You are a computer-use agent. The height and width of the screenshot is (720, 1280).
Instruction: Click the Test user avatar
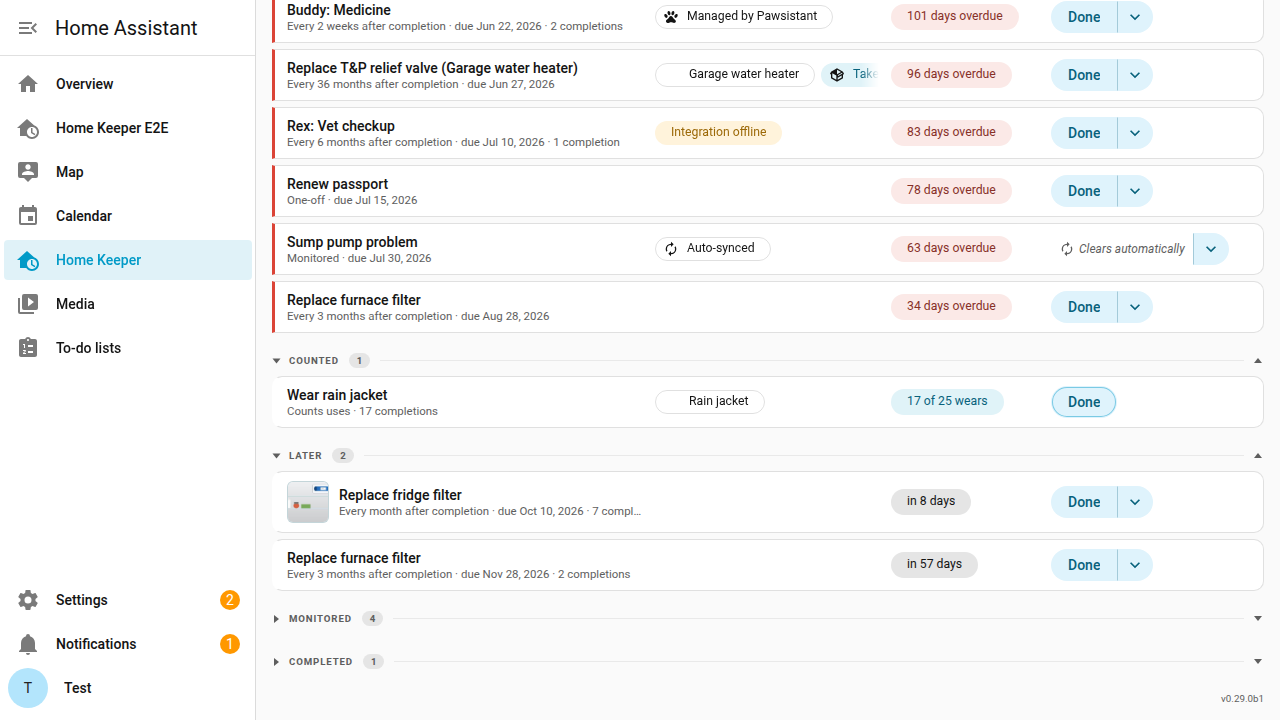[x=28, y=688]
